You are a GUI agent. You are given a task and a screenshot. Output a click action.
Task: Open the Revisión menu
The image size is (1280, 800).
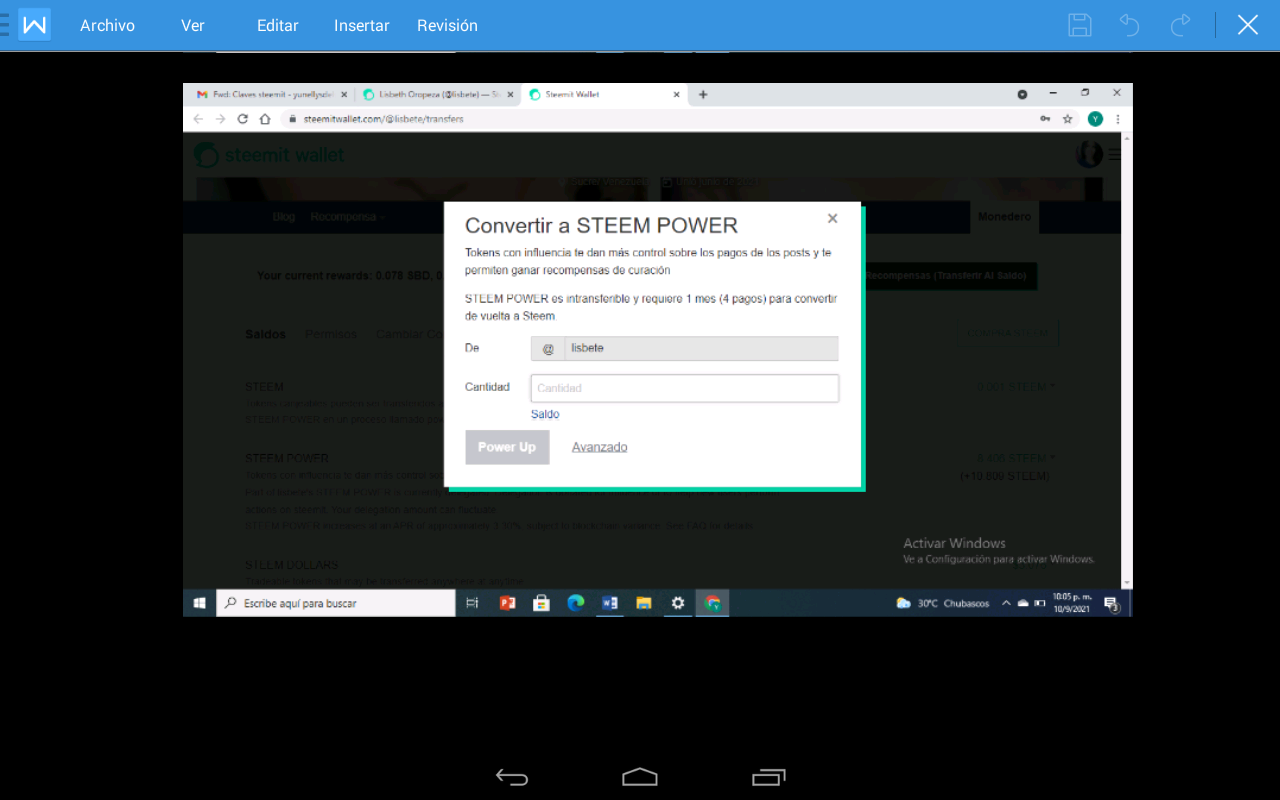447,26
